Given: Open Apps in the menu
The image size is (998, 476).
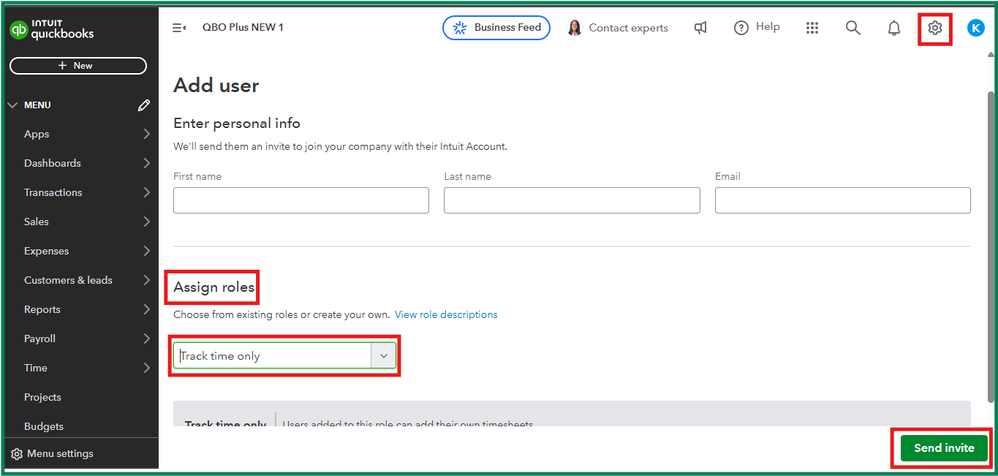Looking at the screenshot, I should [36, 134].
